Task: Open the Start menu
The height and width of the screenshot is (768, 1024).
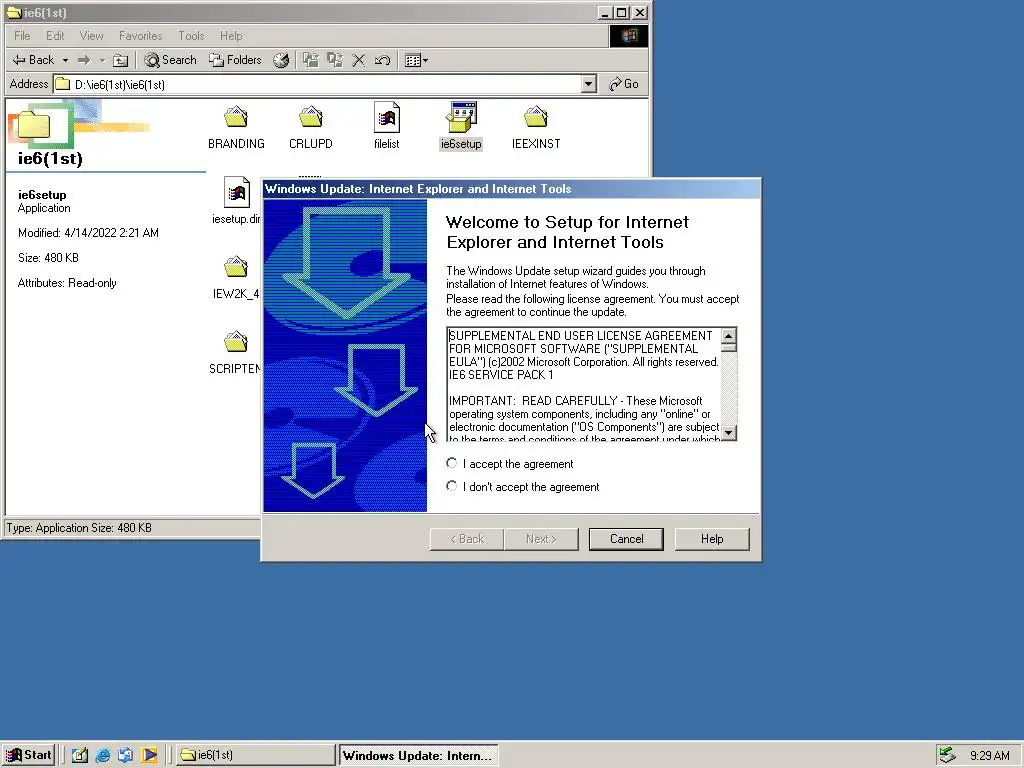Action: click(29, 755)
